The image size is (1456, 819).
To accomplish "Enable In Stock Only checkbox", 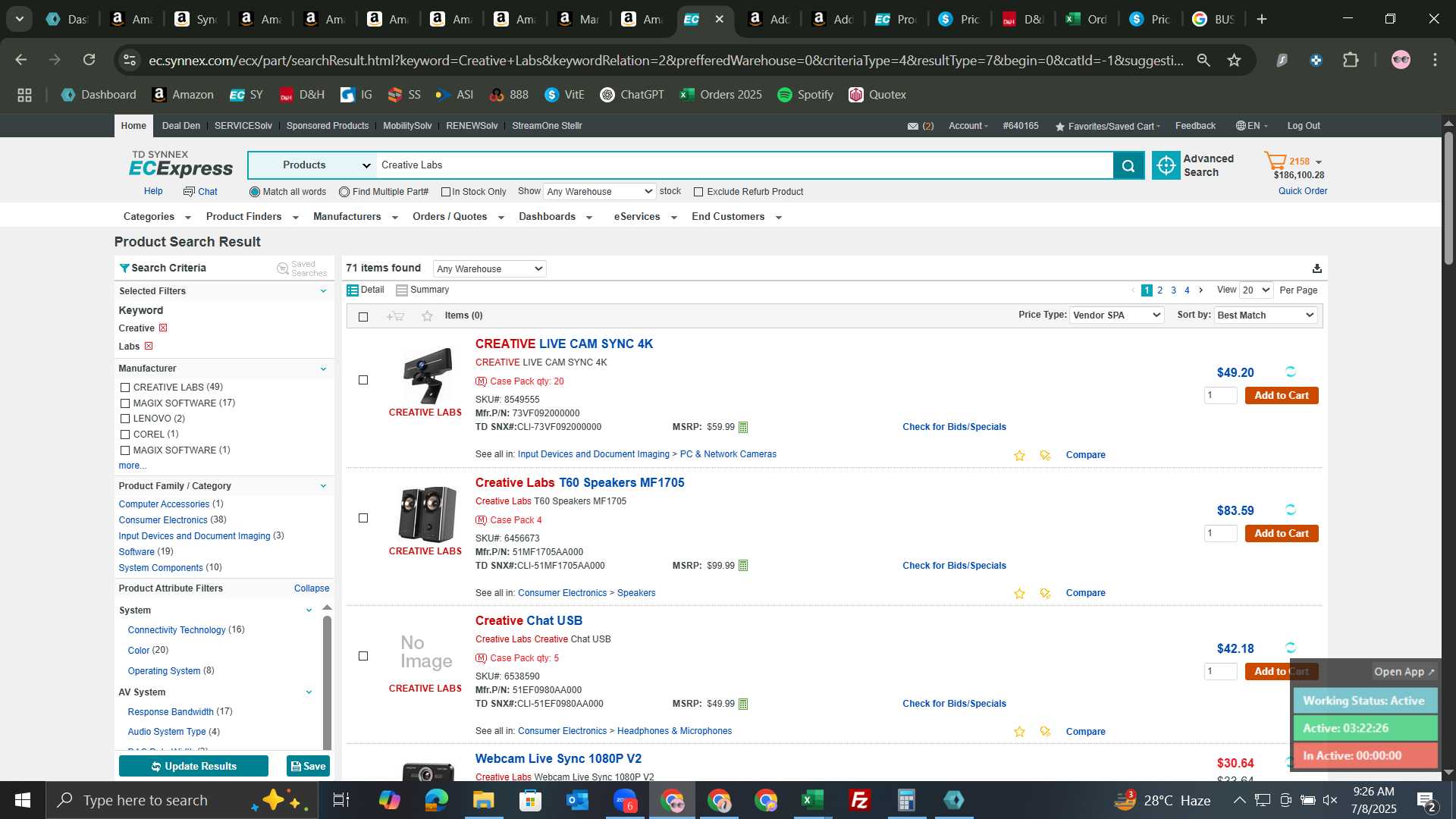I will pos(446,193).
